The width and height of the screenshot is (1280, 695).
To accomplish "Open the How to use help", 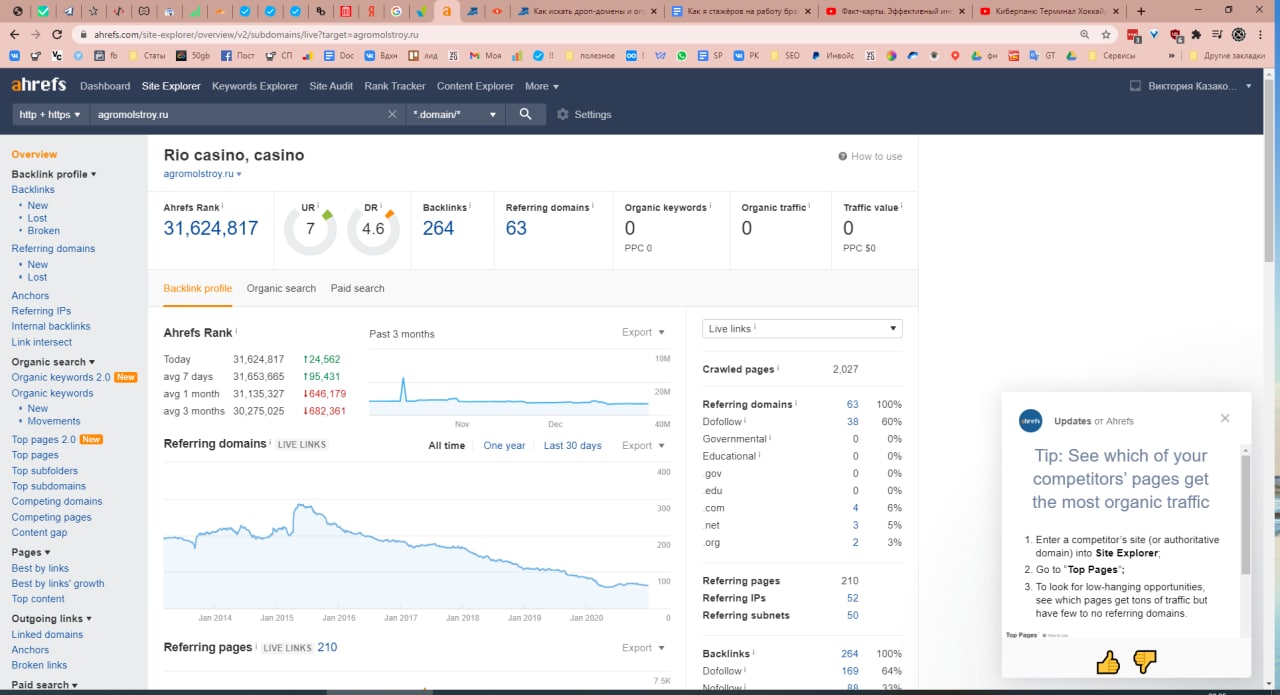I will 870,156.
